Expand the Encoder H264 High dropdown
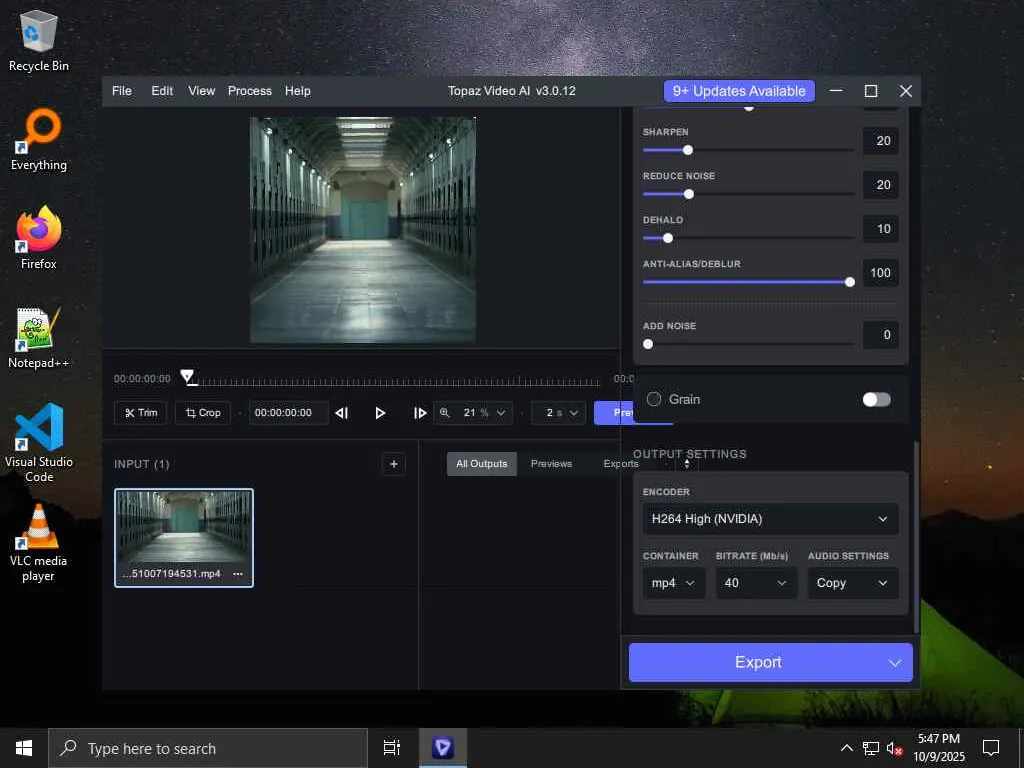This screenshot has height=768, width=1024. click(770, 519)
